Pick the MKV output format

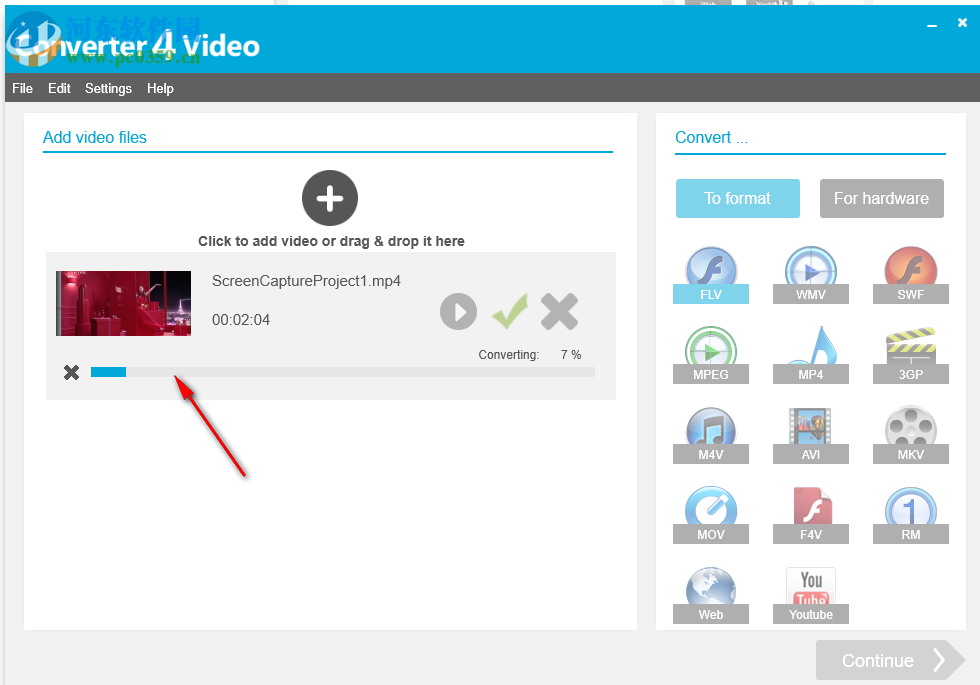coord(911,432)
